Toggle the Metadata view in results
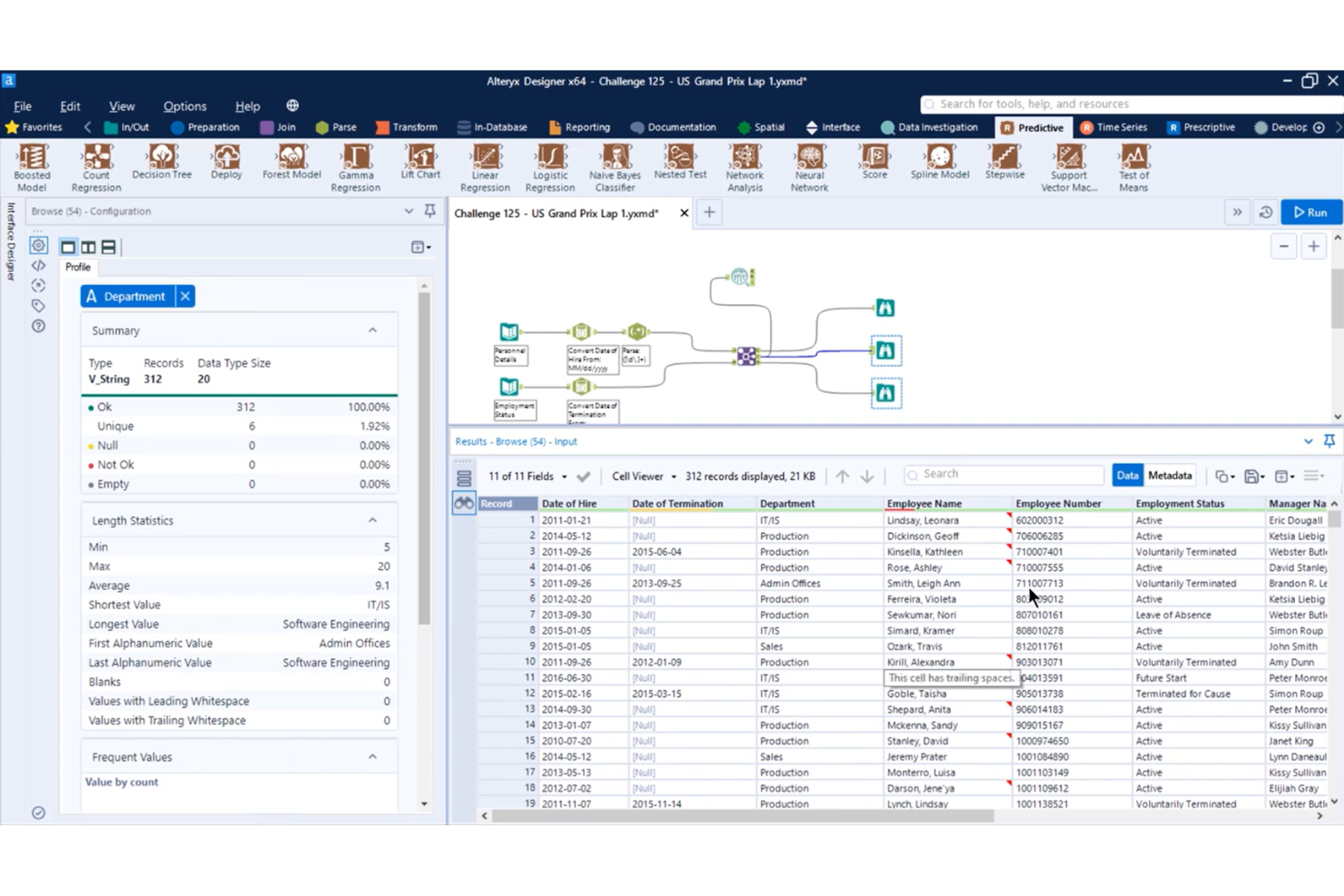Image resolution: width=1344 pixels, height=896 pixels. (x=1170, y=476)
